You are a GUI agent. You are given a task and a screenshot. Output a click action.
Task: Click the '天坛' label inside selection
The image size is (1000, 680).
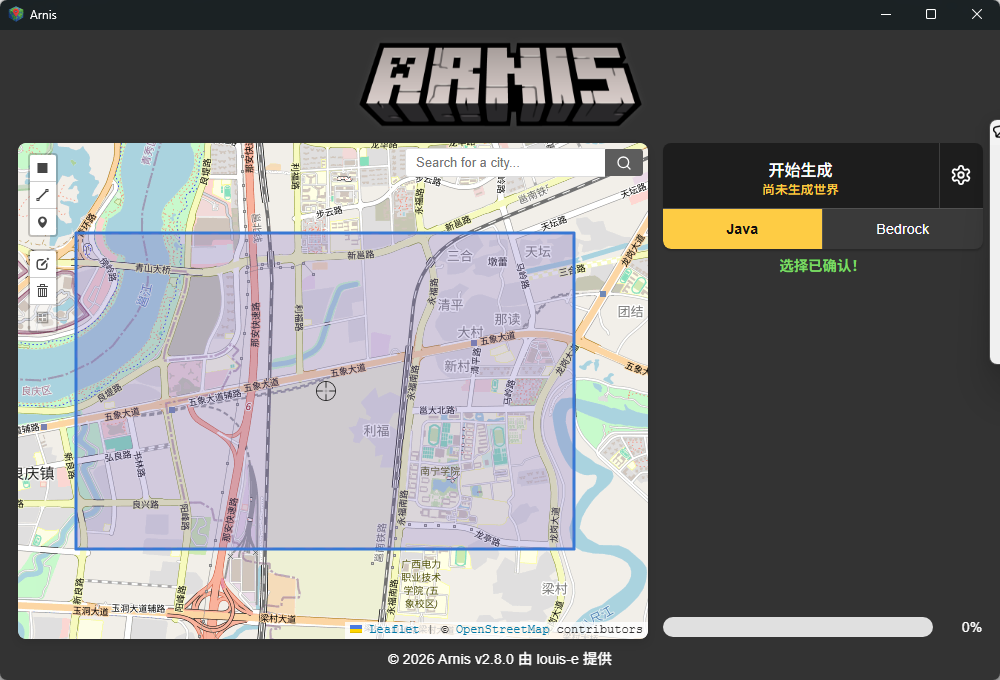(x=538, y=251)
